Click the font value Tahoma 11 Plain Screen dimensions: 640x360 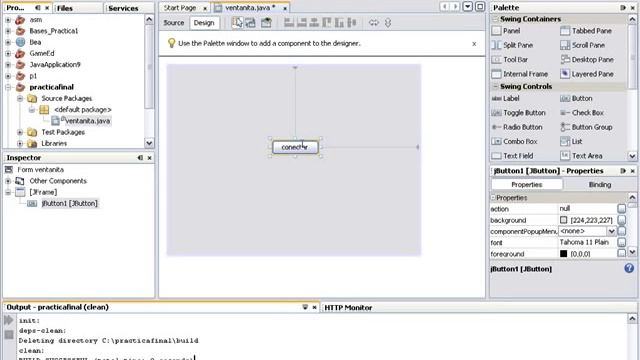pos(584,242)
